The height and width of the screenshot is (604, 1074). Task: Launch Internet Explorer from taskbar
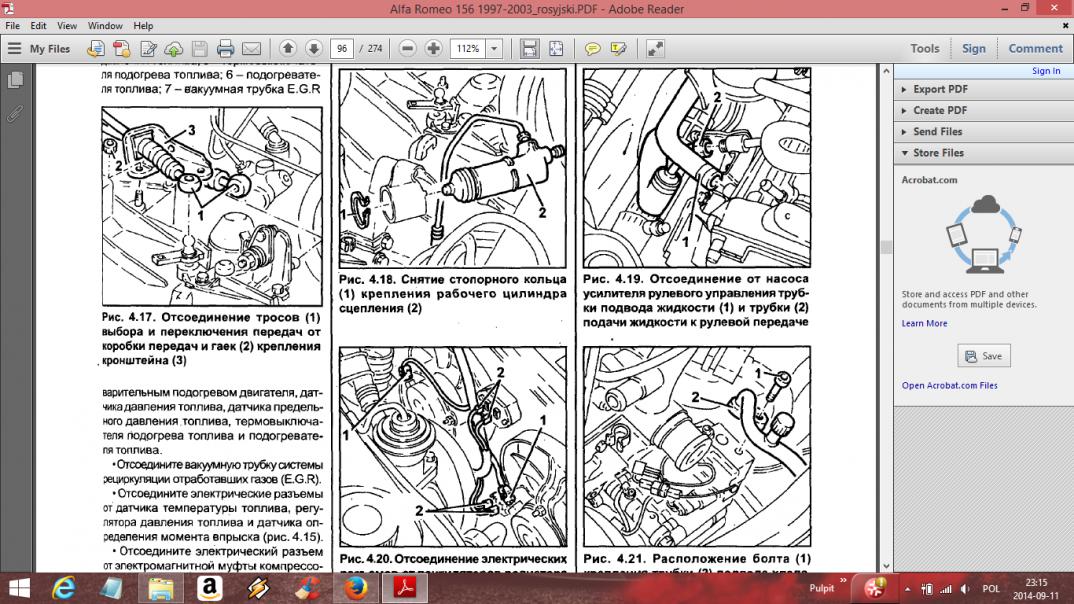[64, 588]
